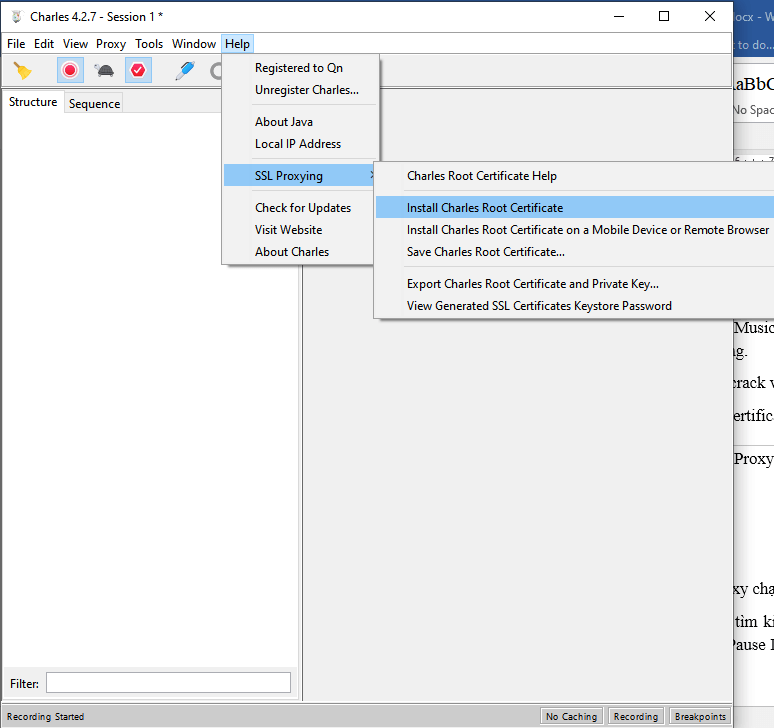Choose Save Charles Root Certificate...
Screen dimensions: 774x728
tap(486, 252)
